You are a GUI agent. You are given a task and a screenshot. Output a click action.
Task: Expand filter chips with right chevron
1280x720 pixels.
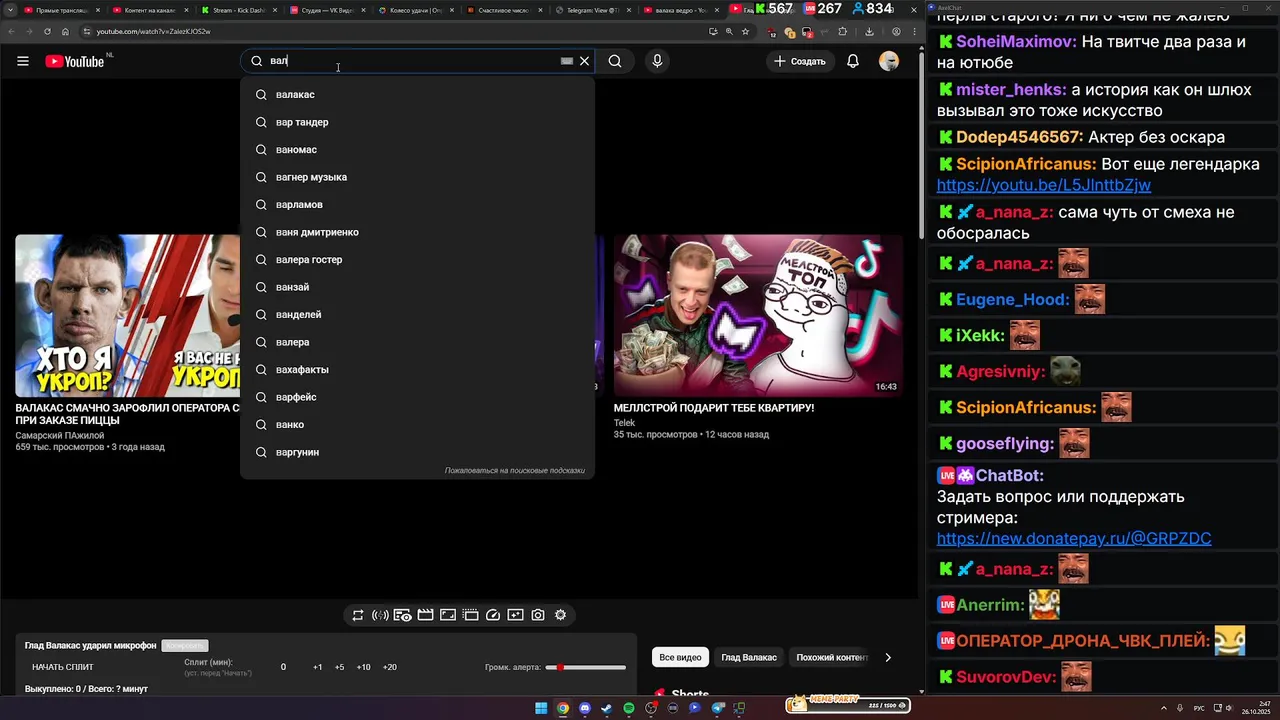pyautogui.click(x=888, y=657)
